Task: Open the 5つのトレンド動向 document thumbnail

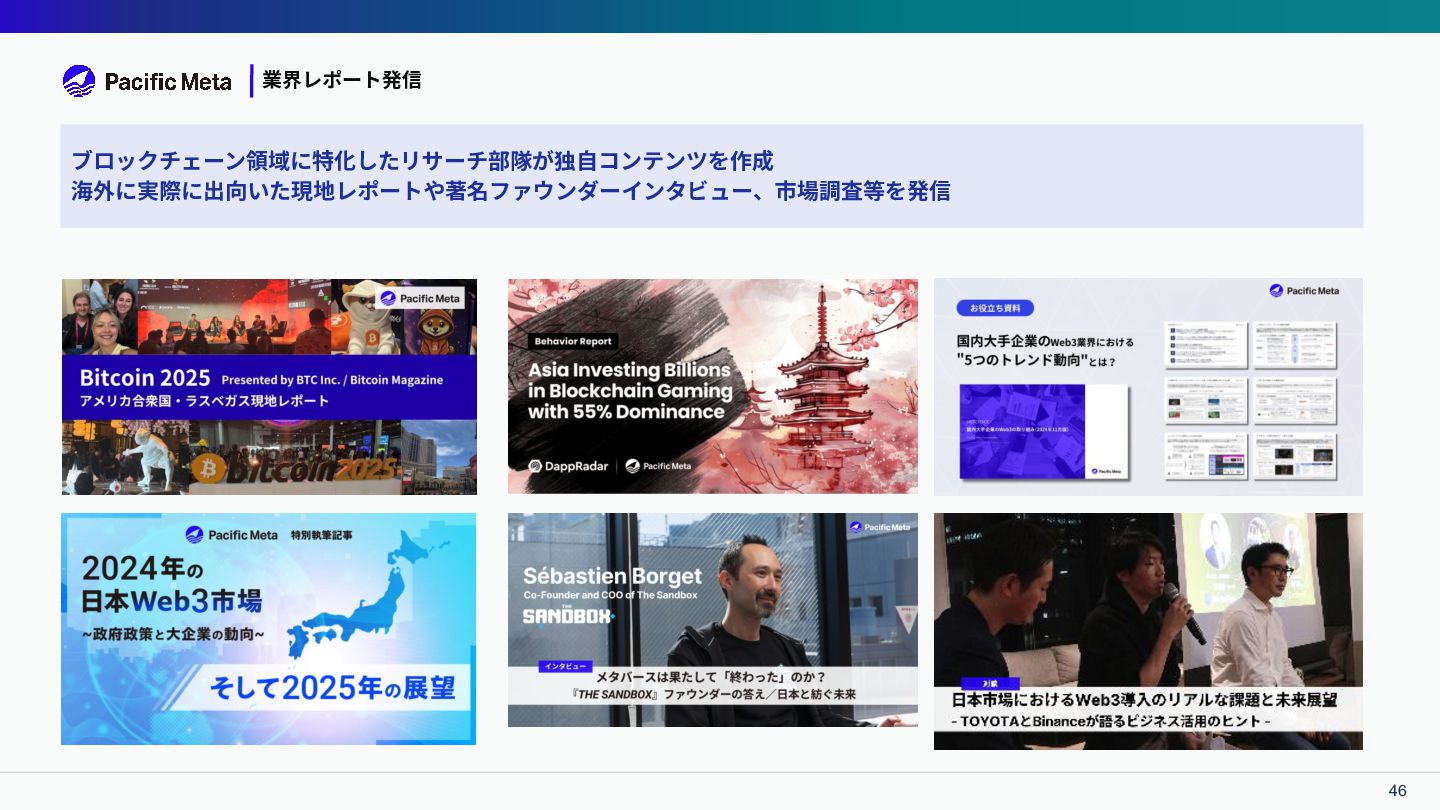Action: [1148, 387]
